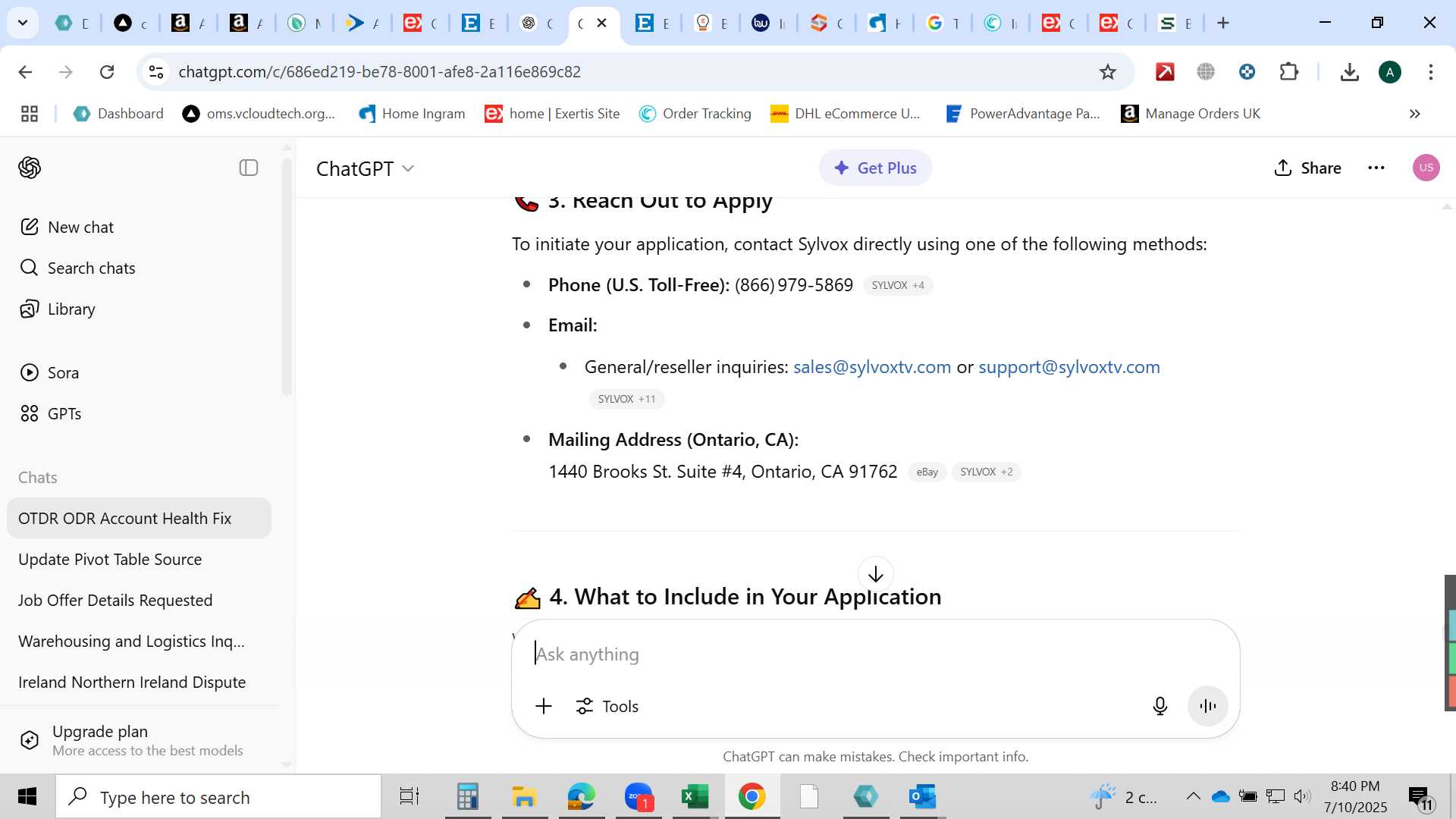Open Search chats
Image resolution: width=1456 pixels, height=819 pixels.
pos(77,268)
